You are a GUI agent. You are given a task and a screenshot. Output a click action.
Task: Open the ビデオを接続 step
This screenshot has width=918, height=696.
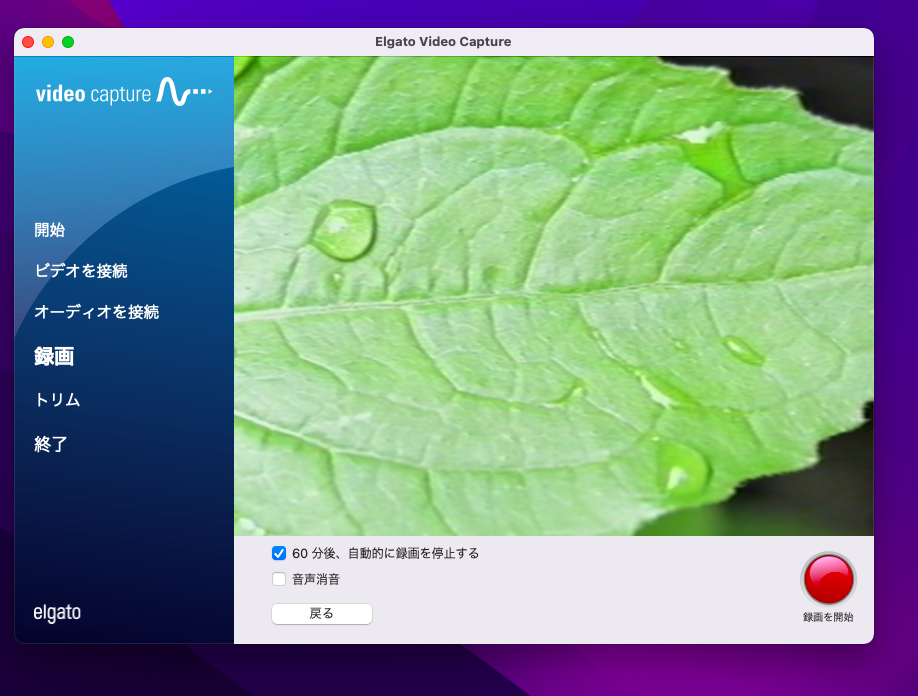[x=81, y=271]
